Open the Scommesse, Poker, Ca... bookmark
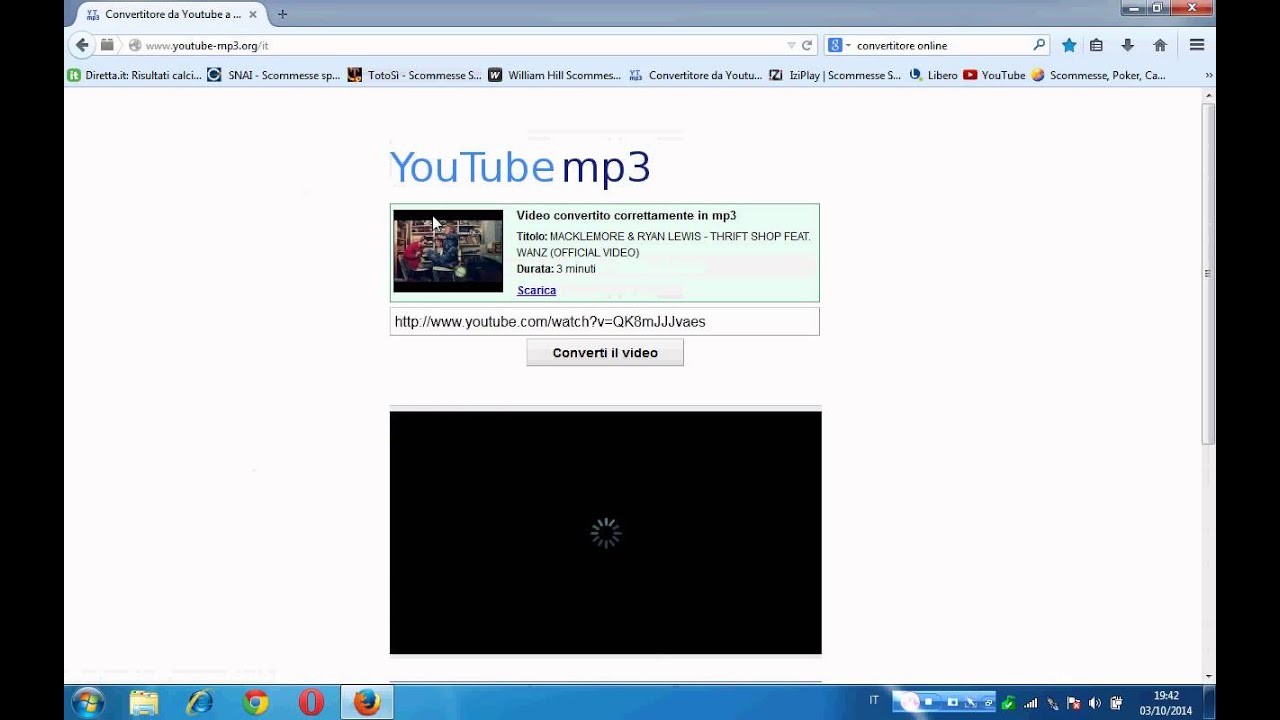The image size is (1280, 720). (x=1099, y=75)
